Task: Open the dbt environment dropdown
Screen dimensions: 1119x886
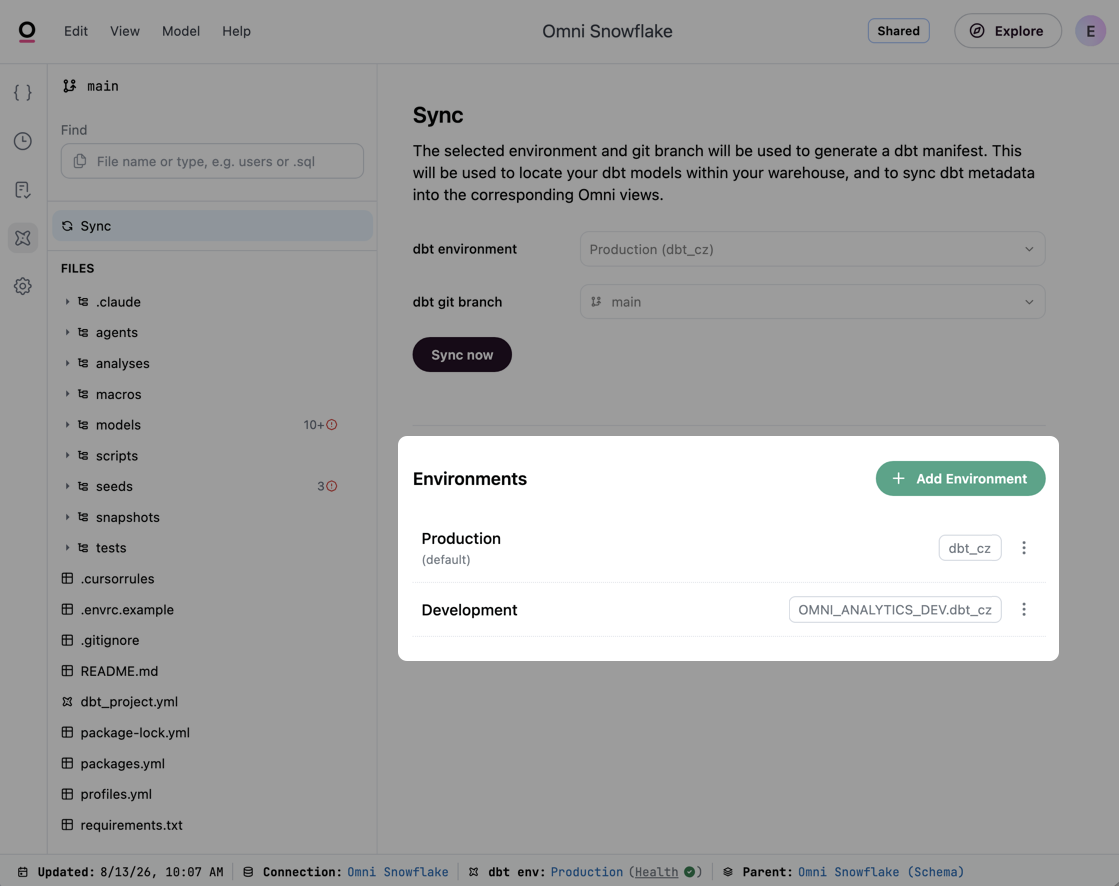Action: [x=812, y=249]
